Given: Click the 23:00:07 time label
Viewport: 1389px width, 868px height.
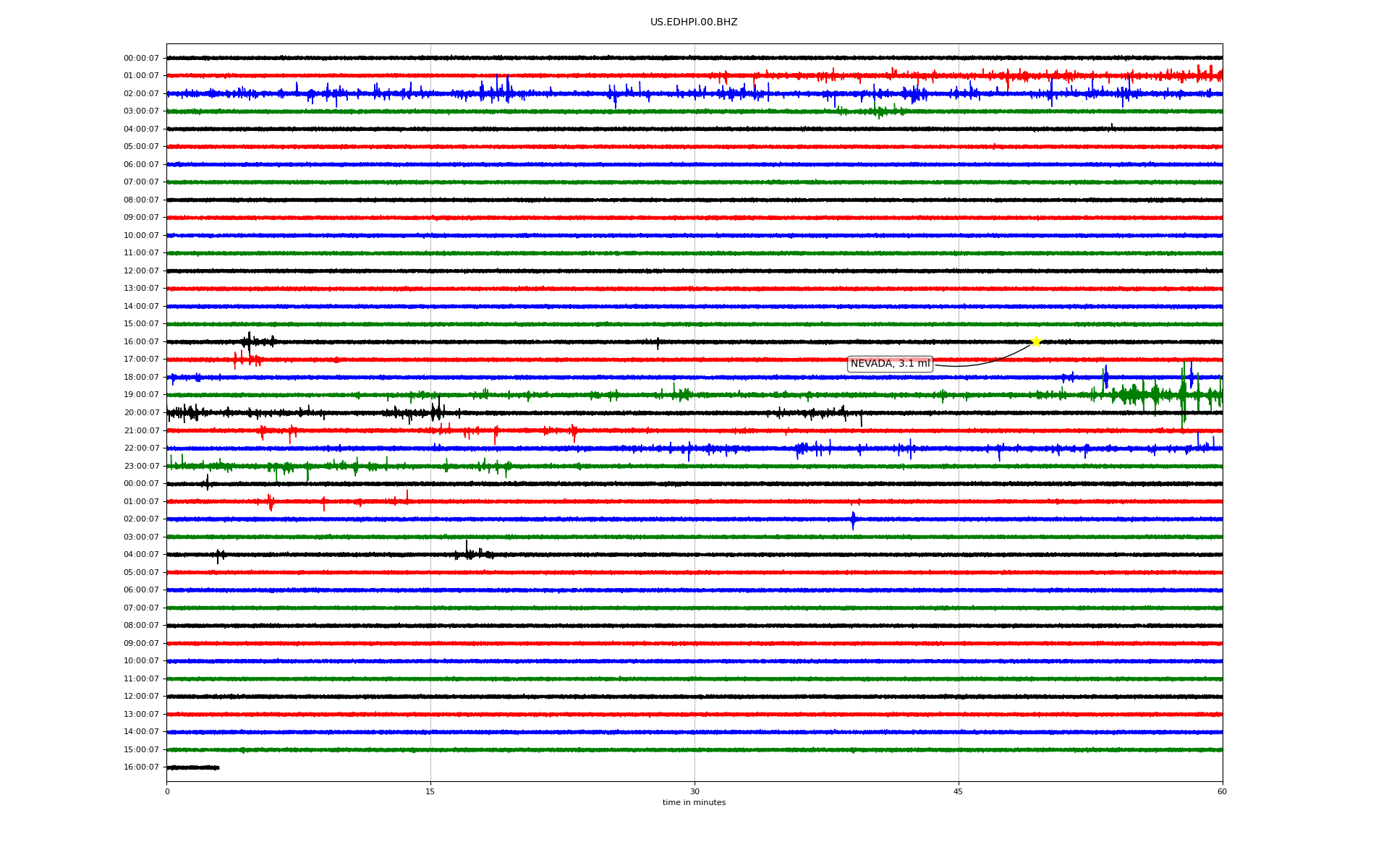Looking at the screenshot, I should [141, 466].
